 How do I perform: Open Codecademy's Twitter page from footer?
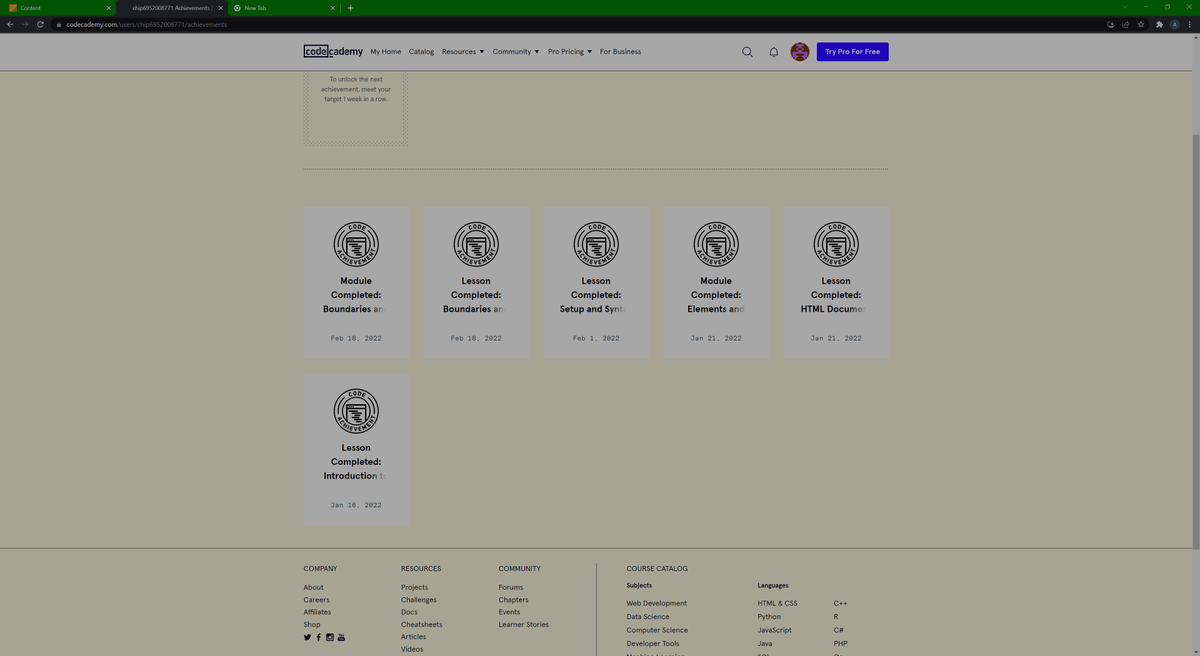pos(308,637)
